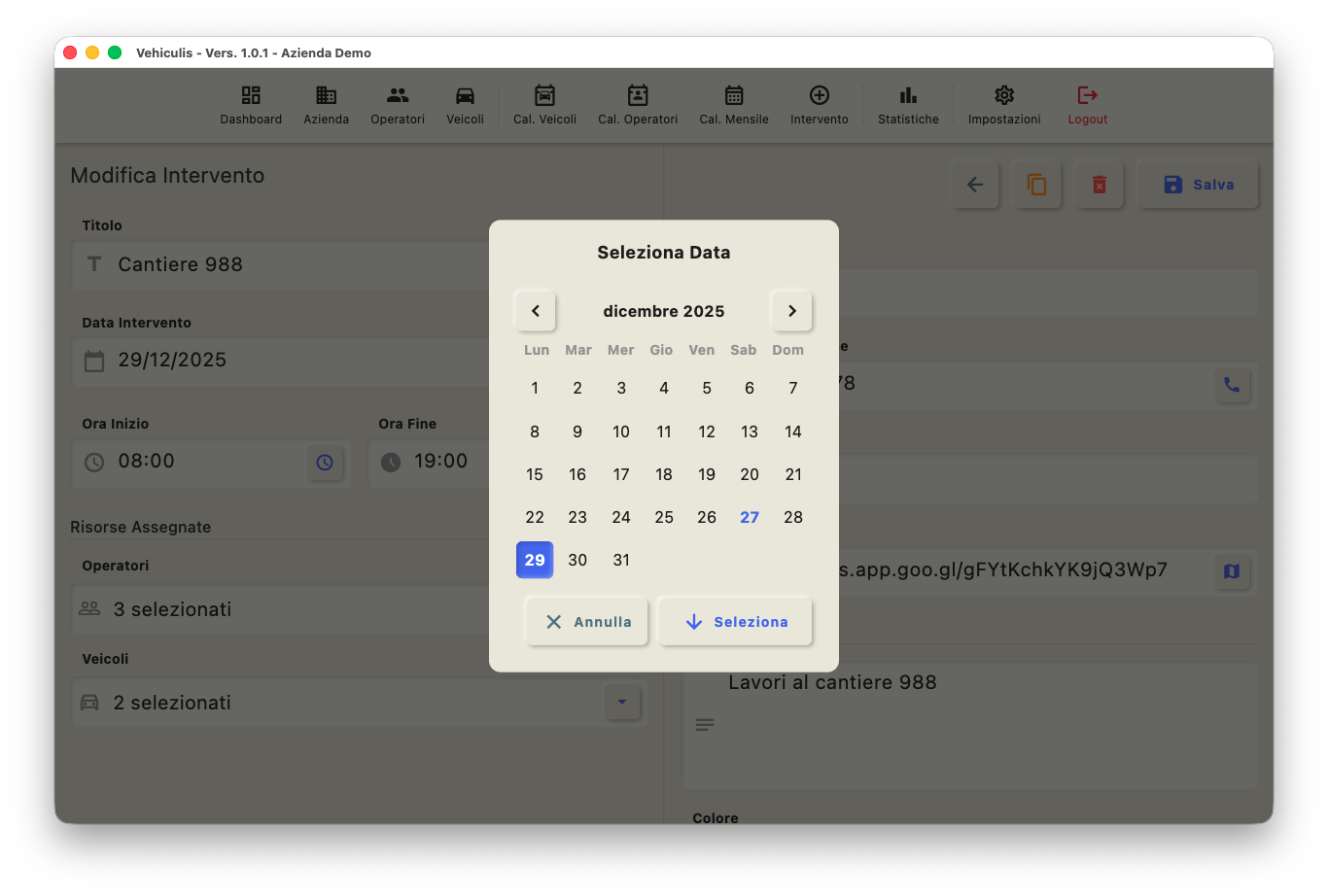
Task: Confirm date with Seleziona button
Action: (735, 622)
